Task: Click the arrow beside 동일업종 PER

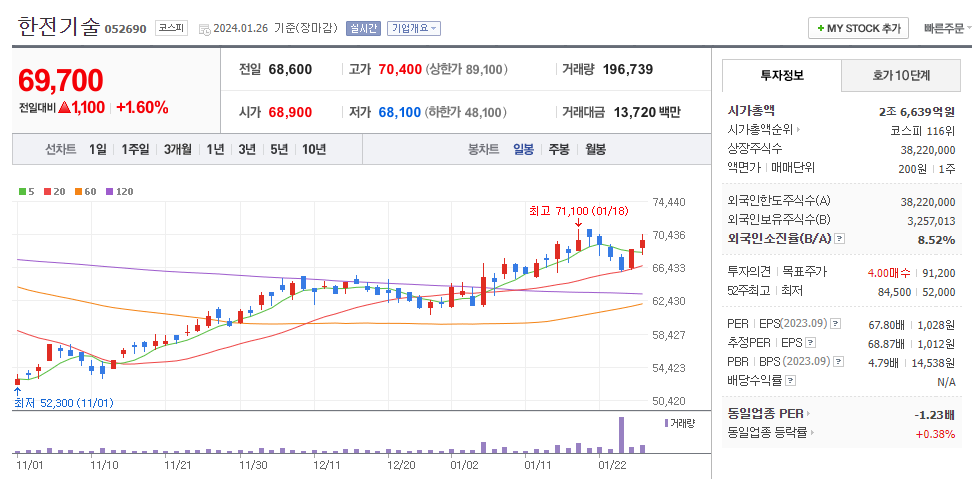Action: (x=809, y=413)
